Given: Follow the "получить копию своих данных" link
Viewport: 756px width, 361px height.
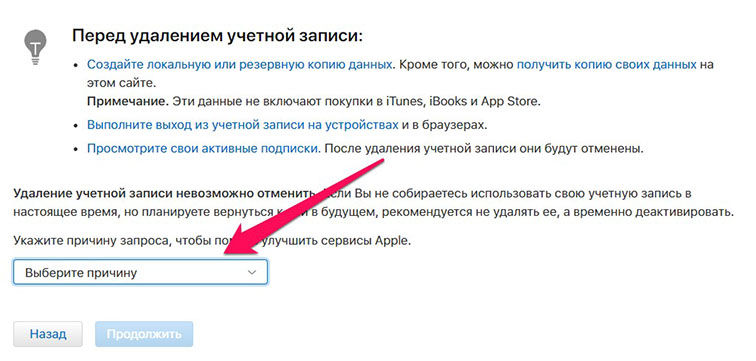Looking at the screenshot, I should tap(607, 65).
